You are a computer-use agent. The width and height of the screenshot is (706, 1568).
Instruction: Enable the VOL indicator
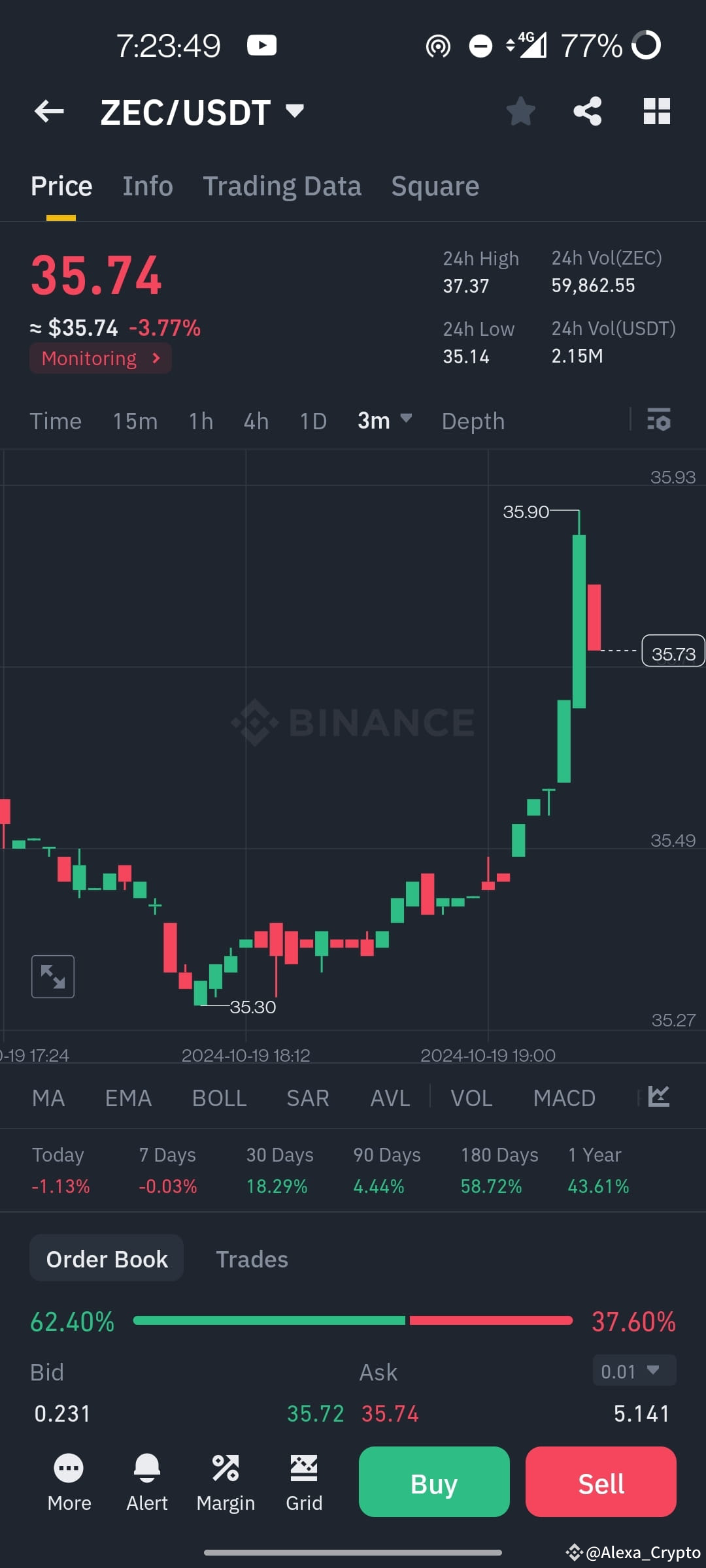pyautogui.click(x=471, y=1098)
